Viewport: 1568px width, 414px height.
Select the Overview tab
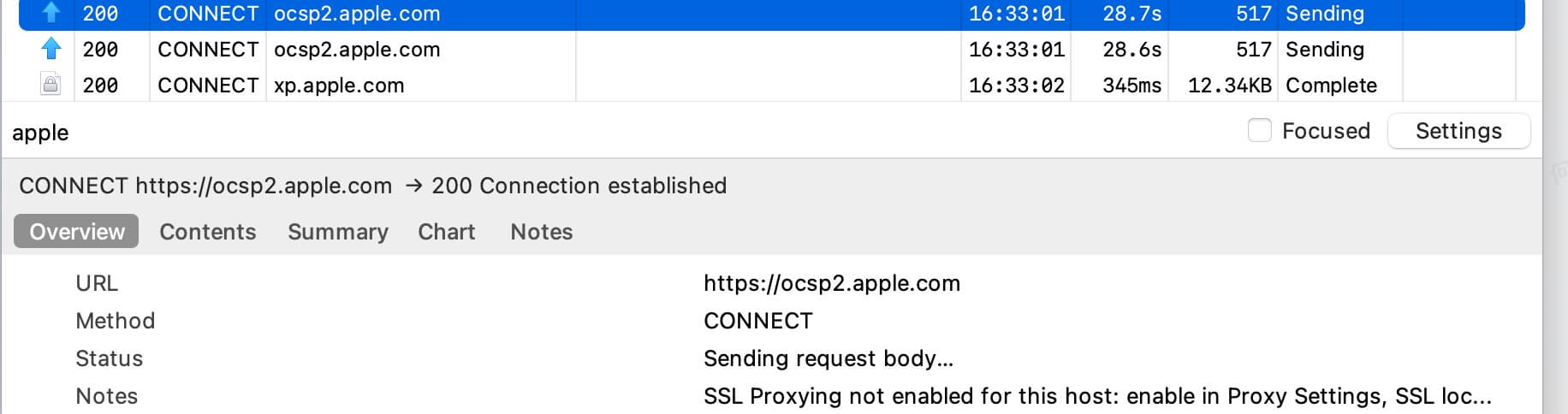tap(76, 232)
